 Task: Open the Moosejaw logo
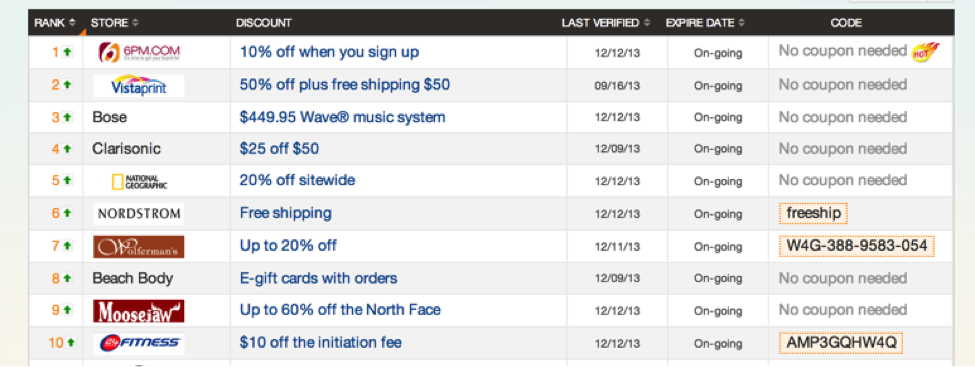139,311
